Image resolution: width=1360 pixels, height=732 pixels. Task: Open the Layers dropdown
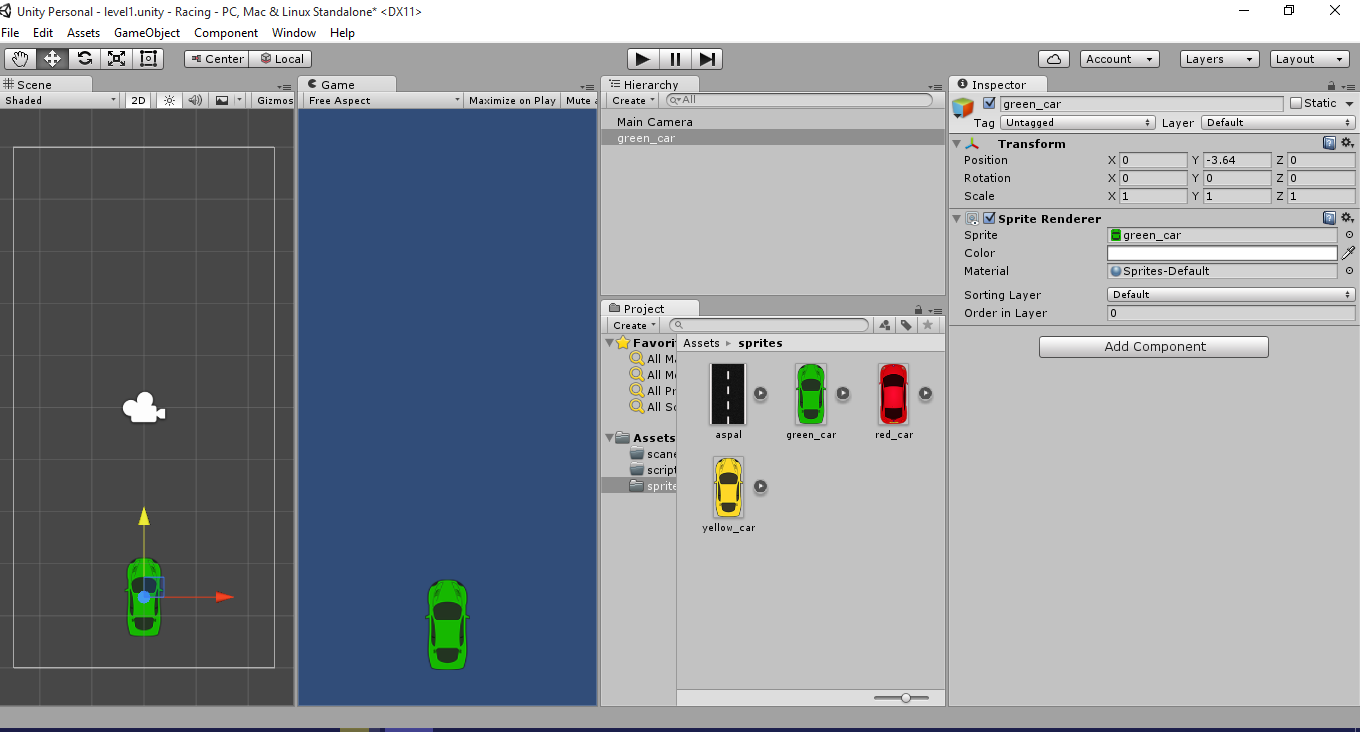click(x=1218, y=59)
